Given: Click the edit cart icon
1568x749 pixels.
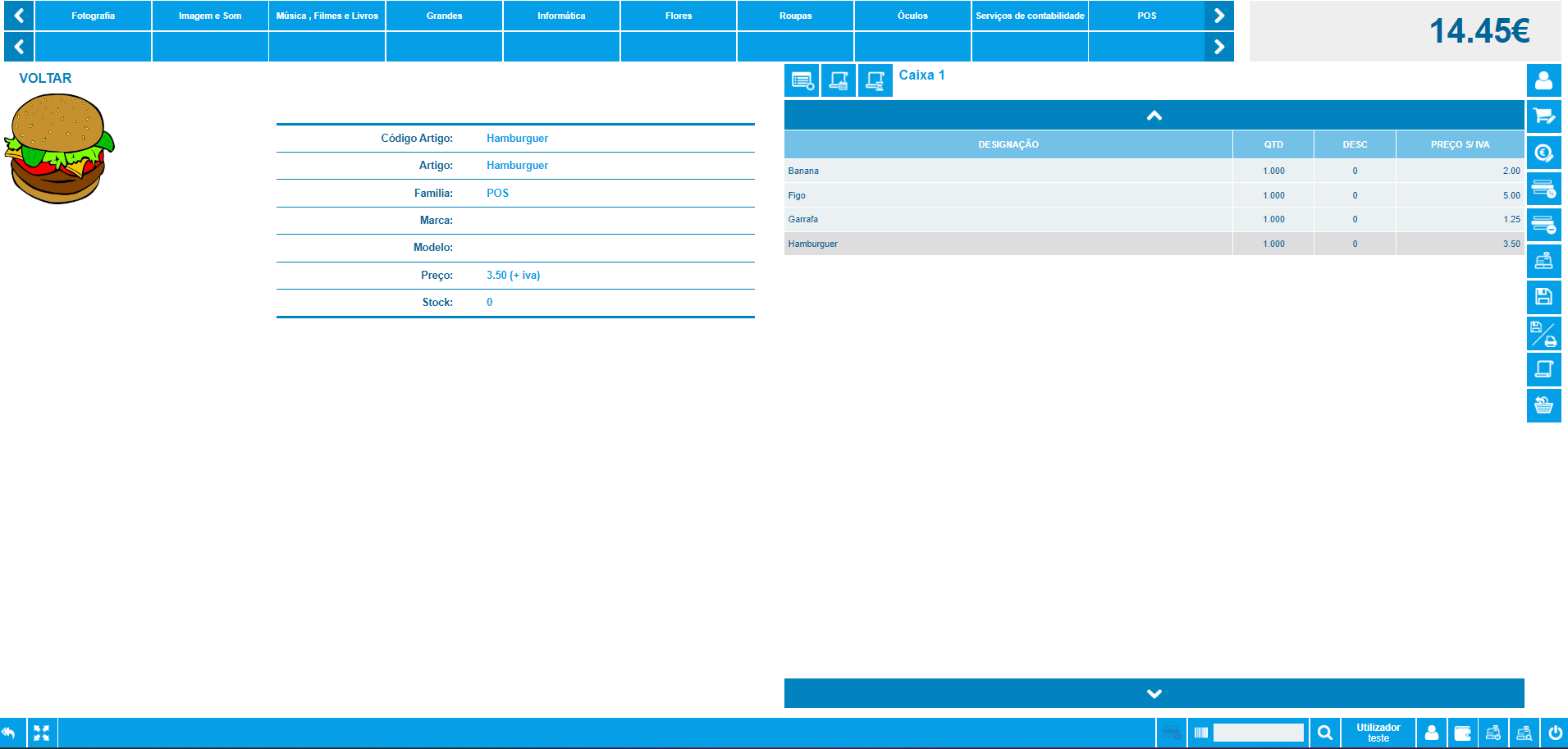Looking at the screenshot, I should [1543, 116].
